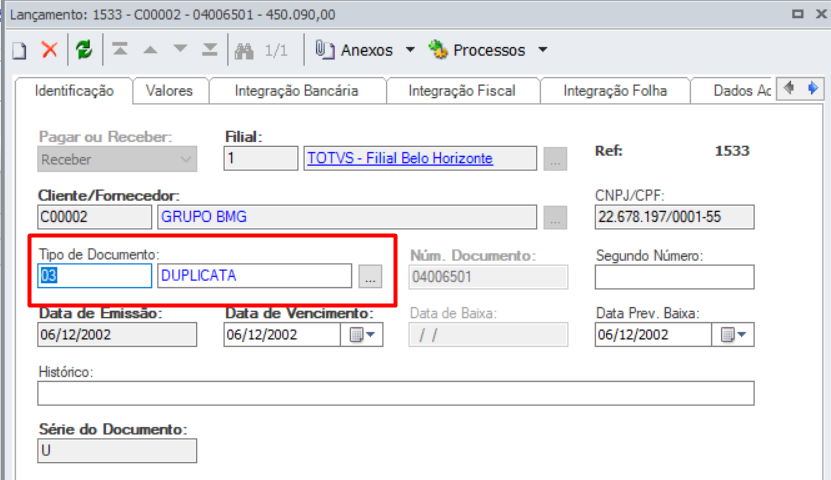Click the Data de Vencimento date field

(282, 335)
